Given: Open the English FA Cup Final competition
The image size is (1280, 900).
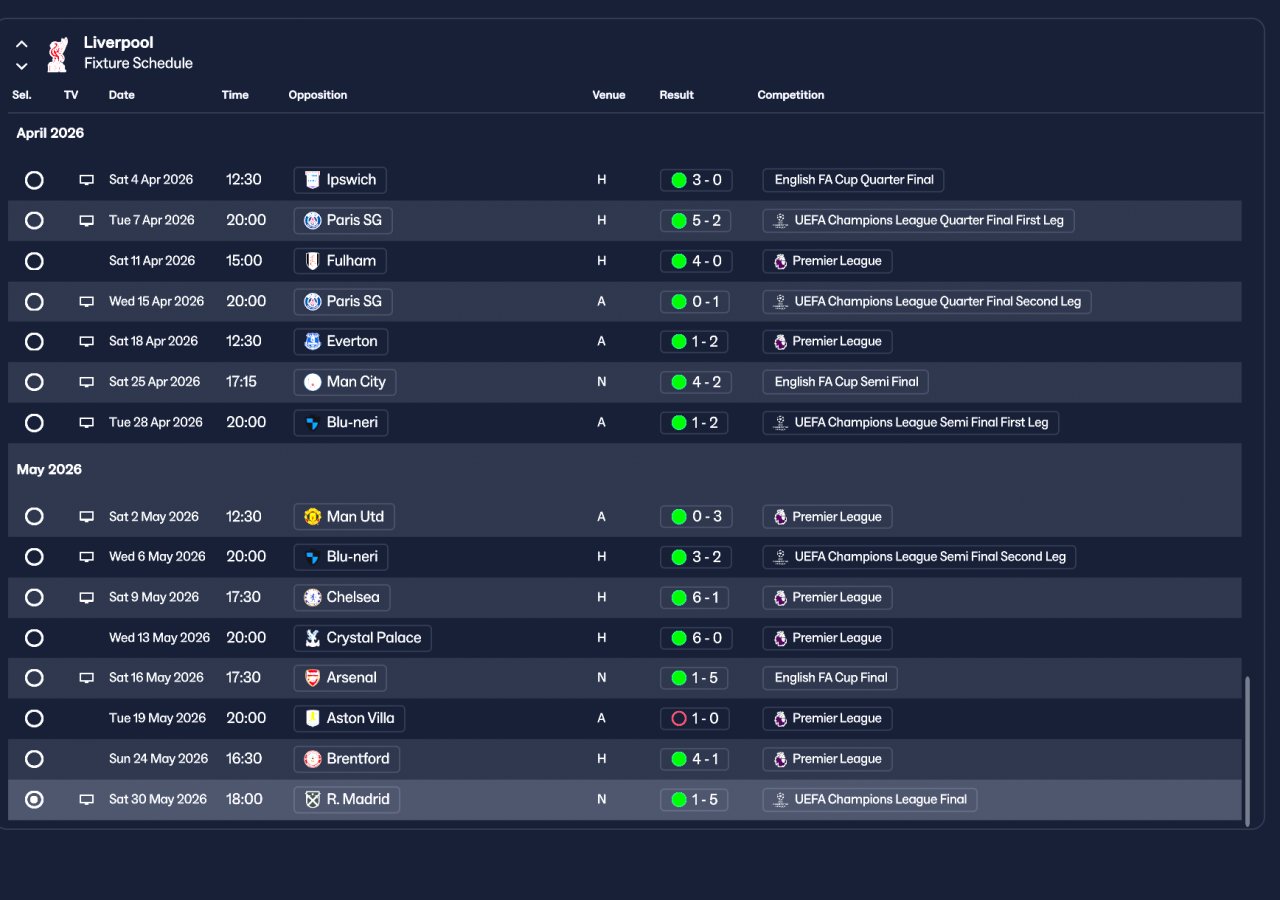Looking at the screenshot, I should (x=830, y=678).
